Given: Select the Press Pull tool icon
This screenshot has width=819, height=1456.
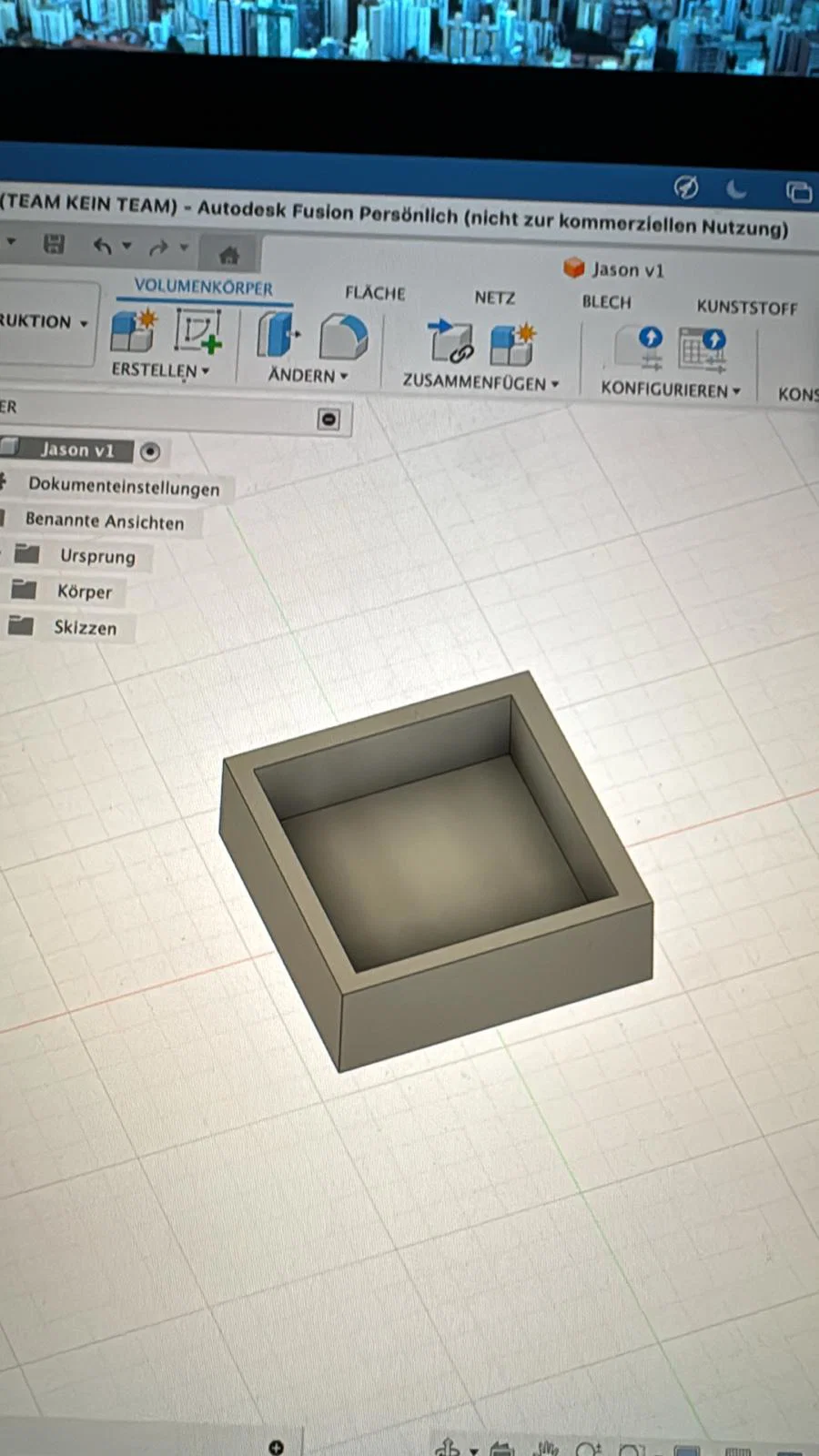Looking at the screenshot, I should (x=278, y=334).
